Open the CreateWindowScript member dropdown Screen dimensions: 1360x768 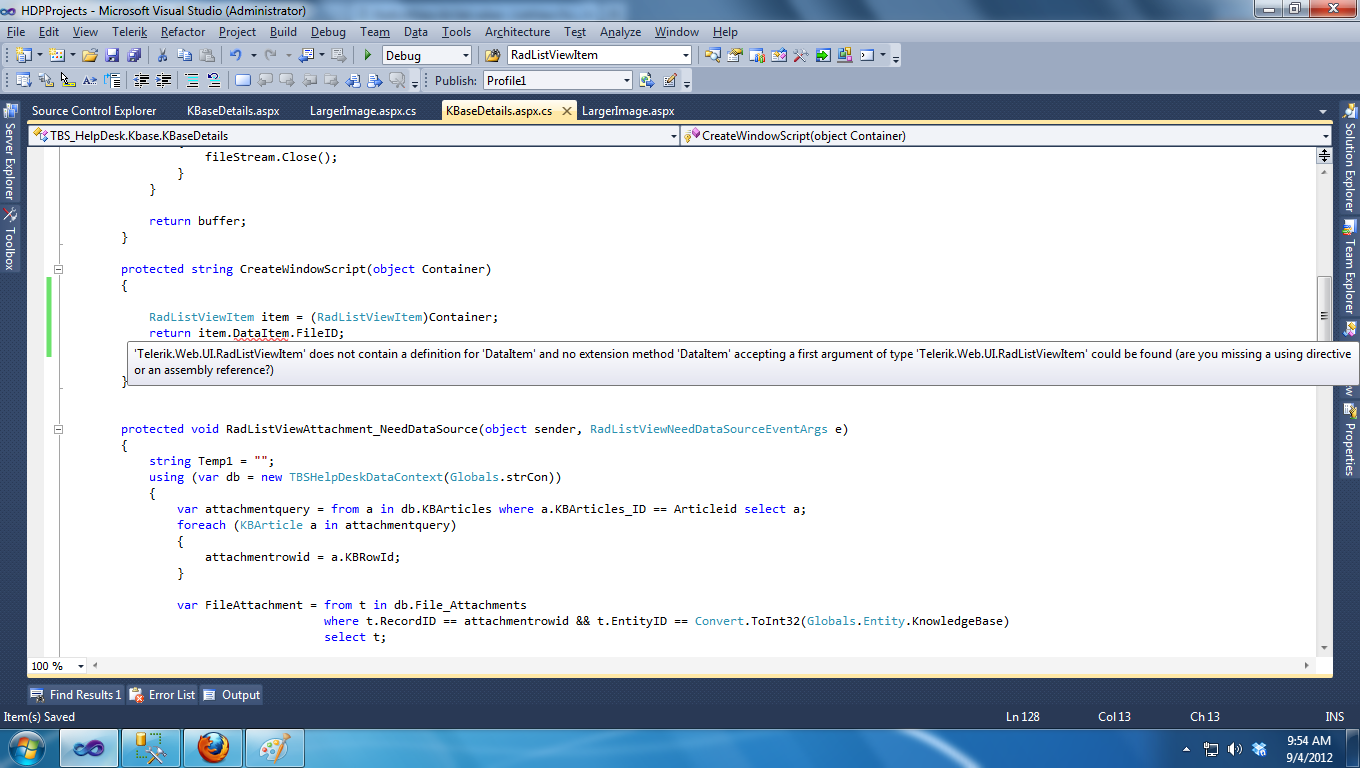(x=1326, y=136)
